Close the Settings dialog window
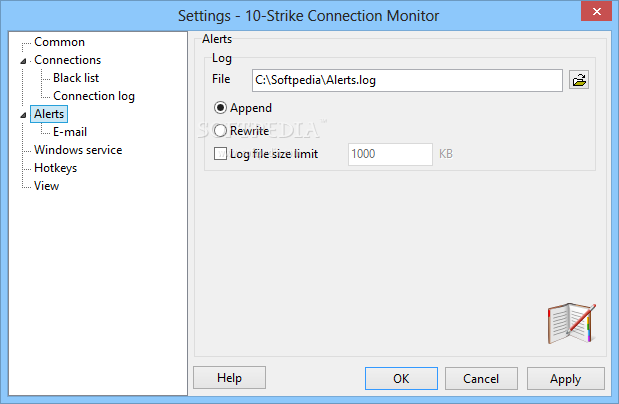The image size is (619, 404). pos(596,11)
